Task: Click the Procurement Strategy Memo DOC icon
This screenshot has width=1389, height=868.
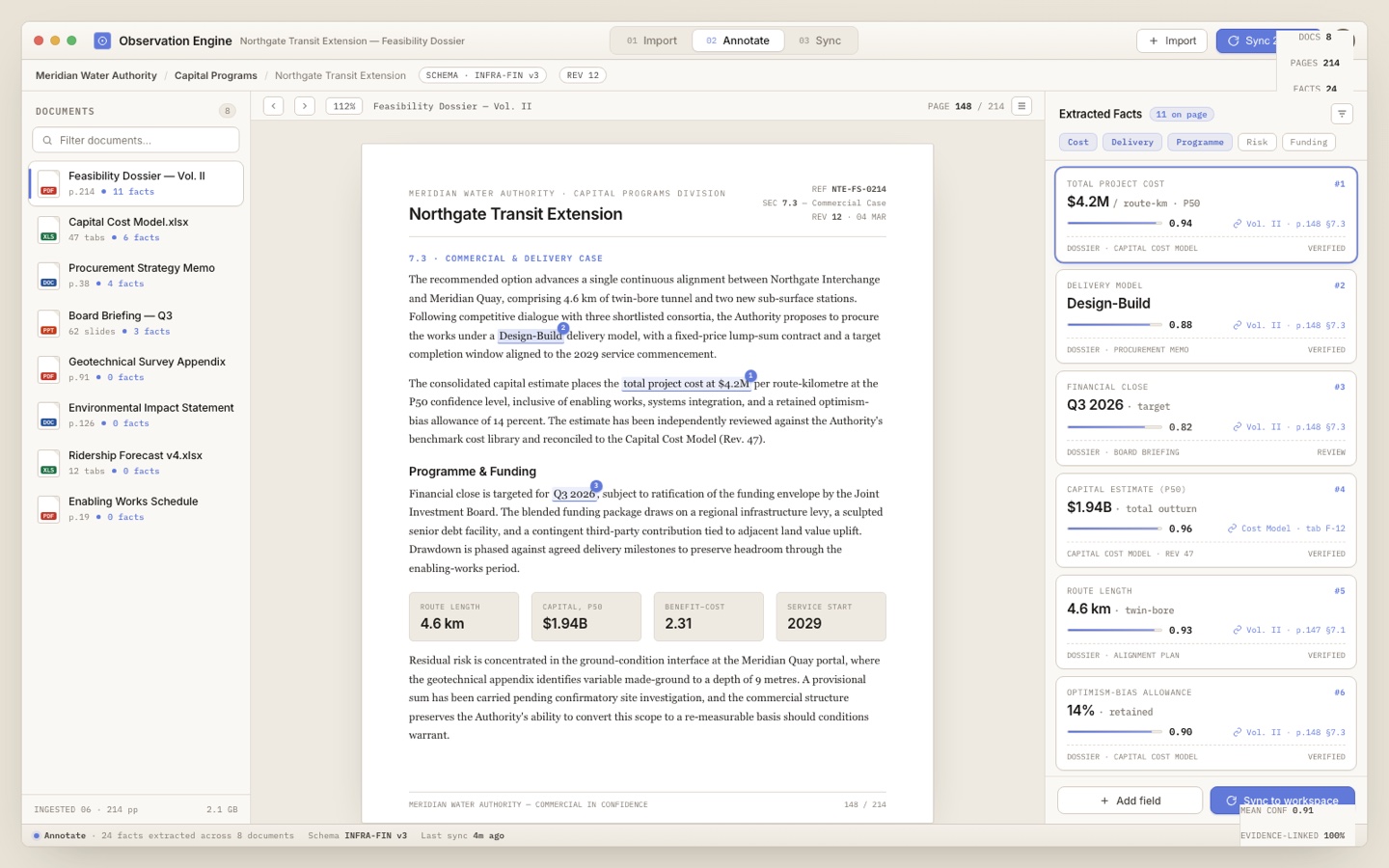Action: pos(48,276)
